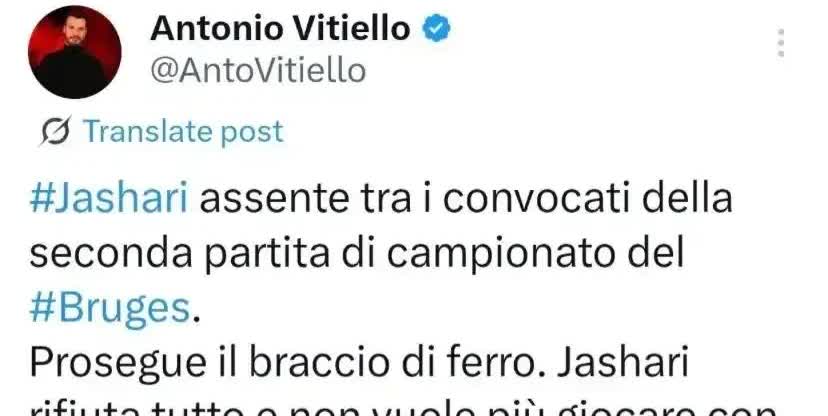Click the Antonio Vitiello display name
828x416 pixels.
[280, 29]
